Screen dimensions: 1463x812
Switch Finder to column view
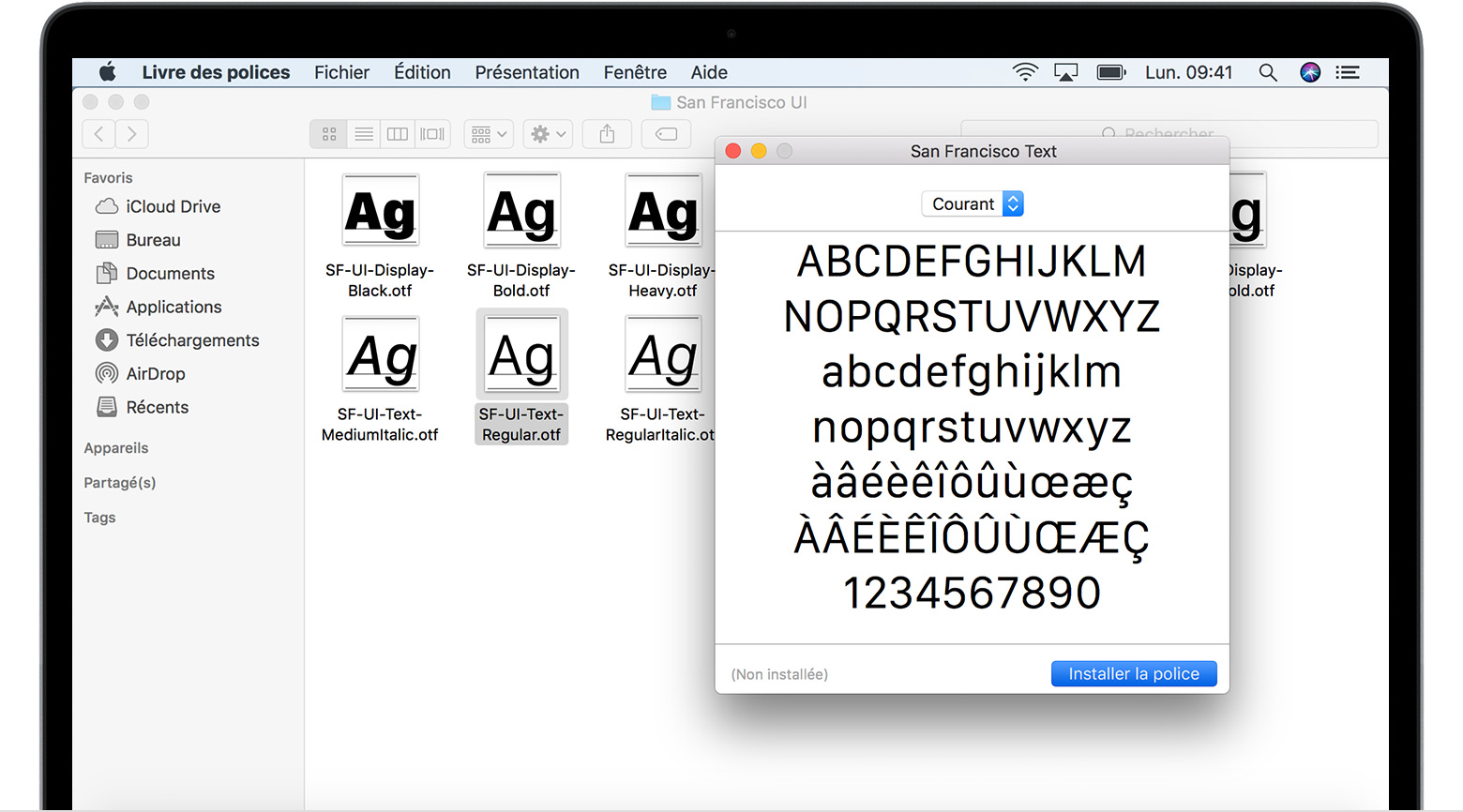coord(398,134)
